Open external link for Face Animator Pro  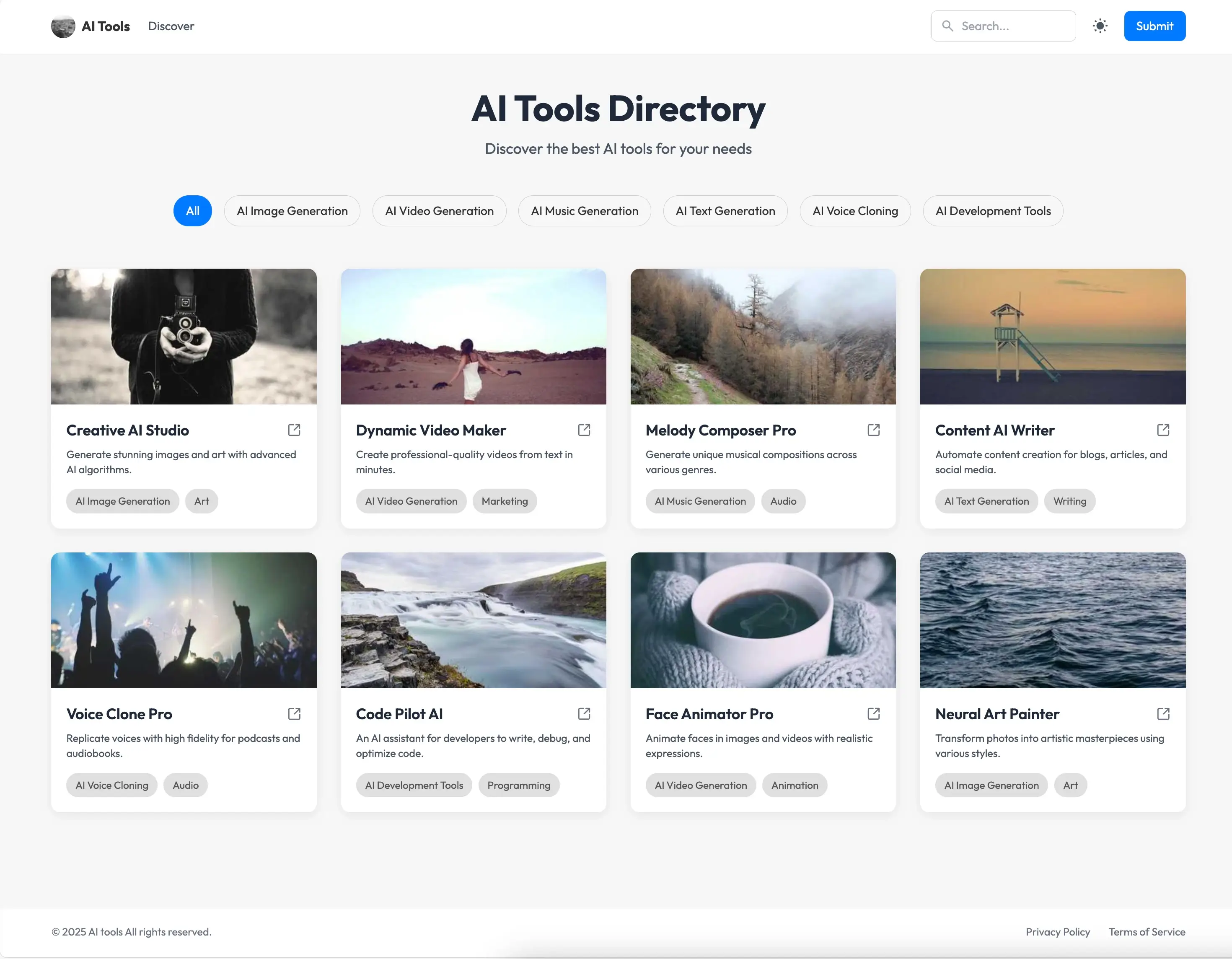click(x=873, y=714)
